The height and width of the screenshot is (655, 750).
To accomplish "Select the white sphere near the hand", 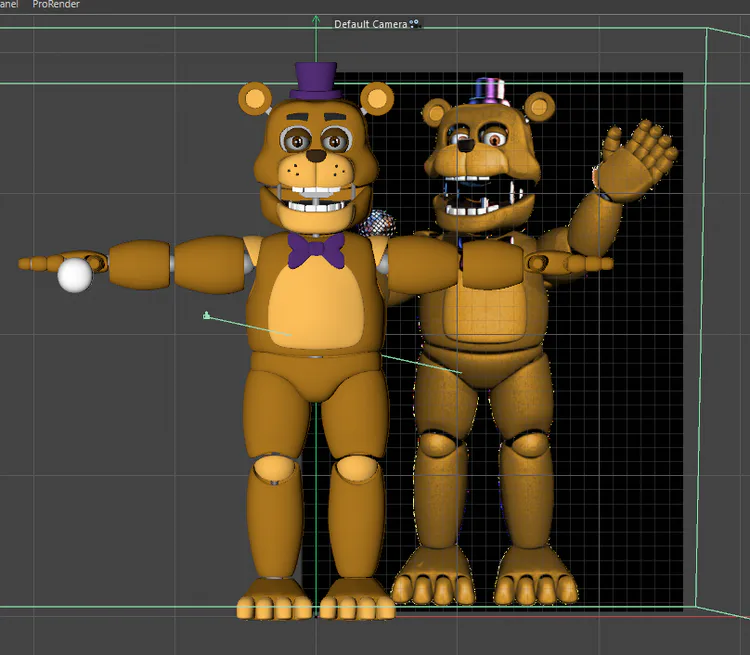I will [x=75, y=275].
